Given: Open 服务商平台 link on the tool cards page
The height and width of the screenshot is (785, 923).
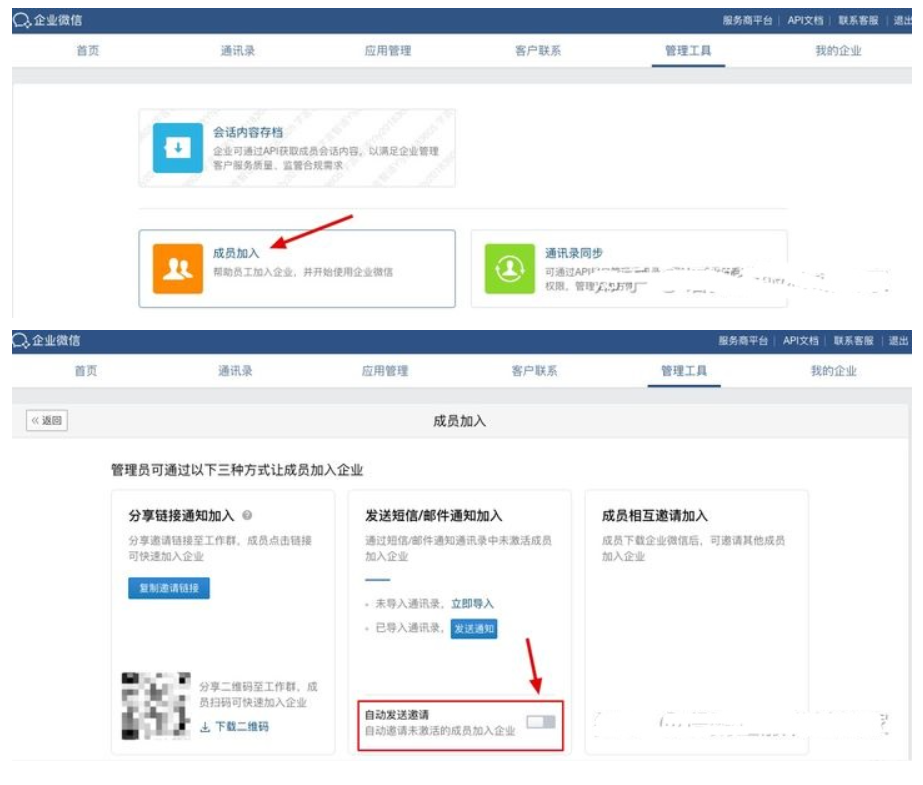Looking at the screenshot, I should [x=748, y=21].
